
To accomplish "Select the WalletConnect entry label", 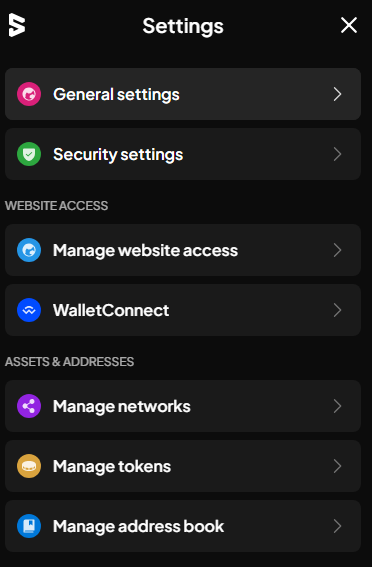I will 111,310.
